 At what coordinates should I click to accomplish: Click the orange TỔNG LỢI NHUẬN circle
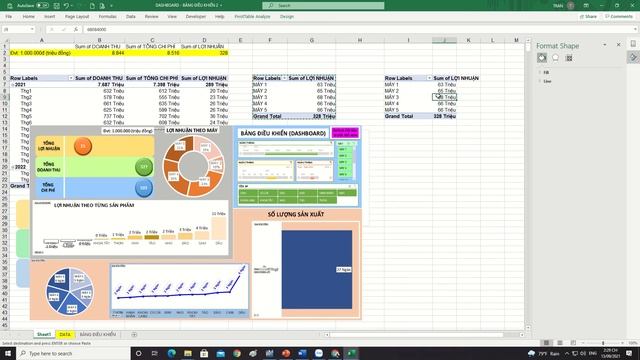coord(83,146)
